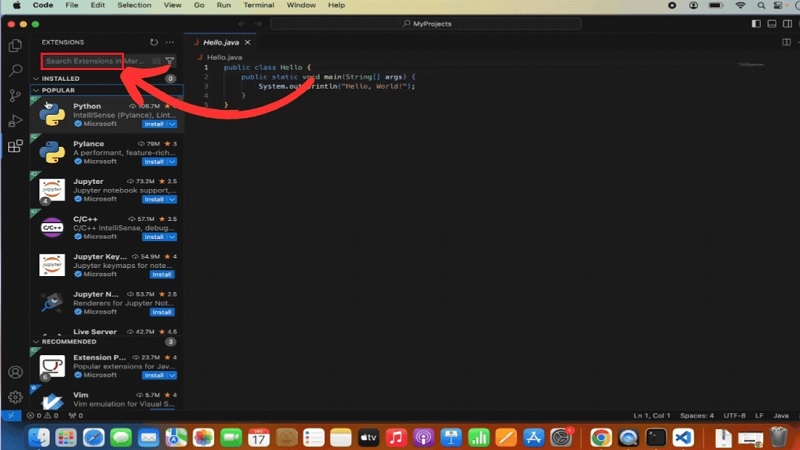Click the C/C++ extension icon

click(52, 228)
